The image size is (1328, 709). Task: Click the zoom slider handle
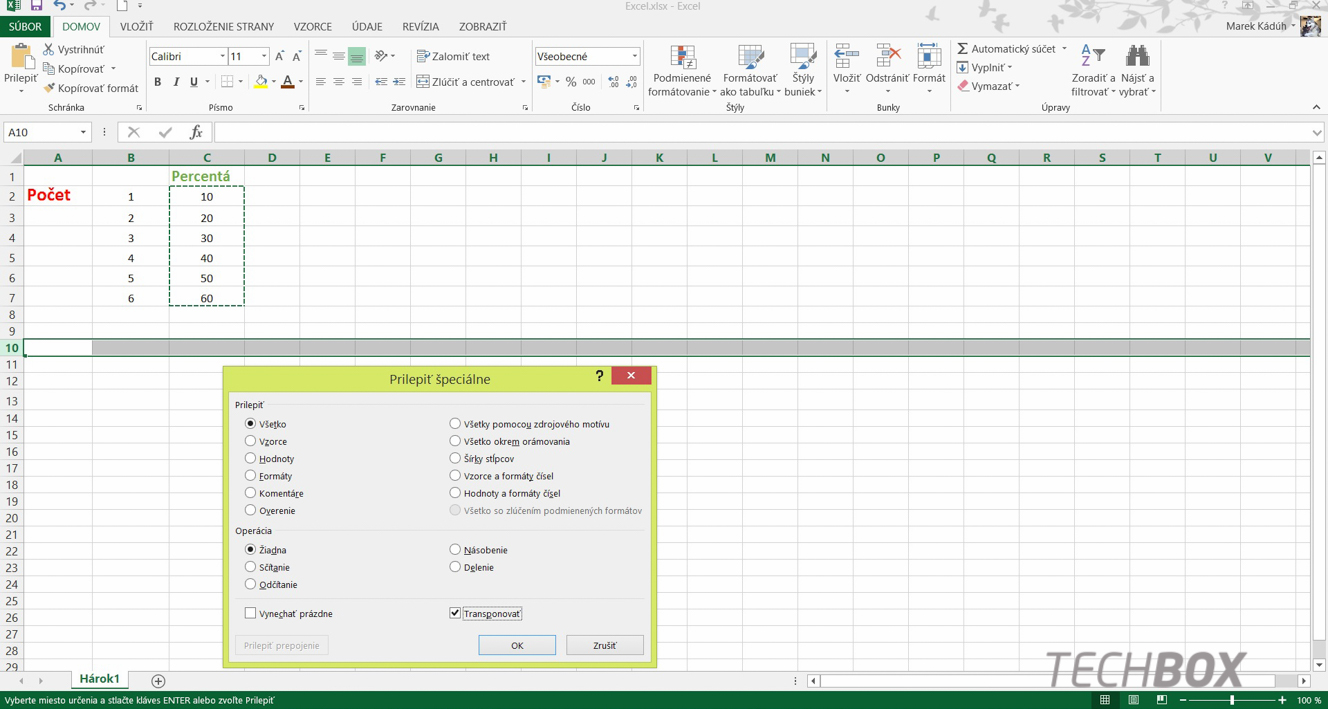click(x=1232, y=700)
